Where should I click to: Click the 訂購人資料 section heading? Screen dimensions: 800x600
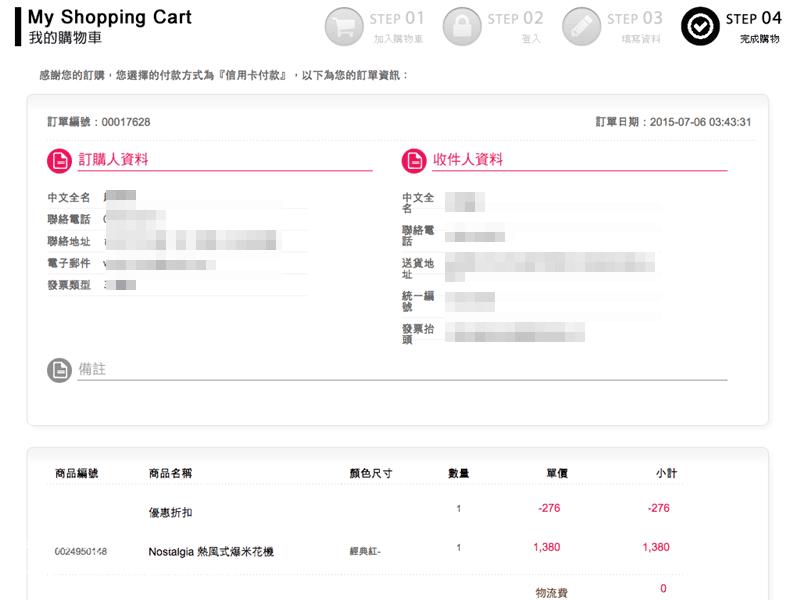point(113,160)
